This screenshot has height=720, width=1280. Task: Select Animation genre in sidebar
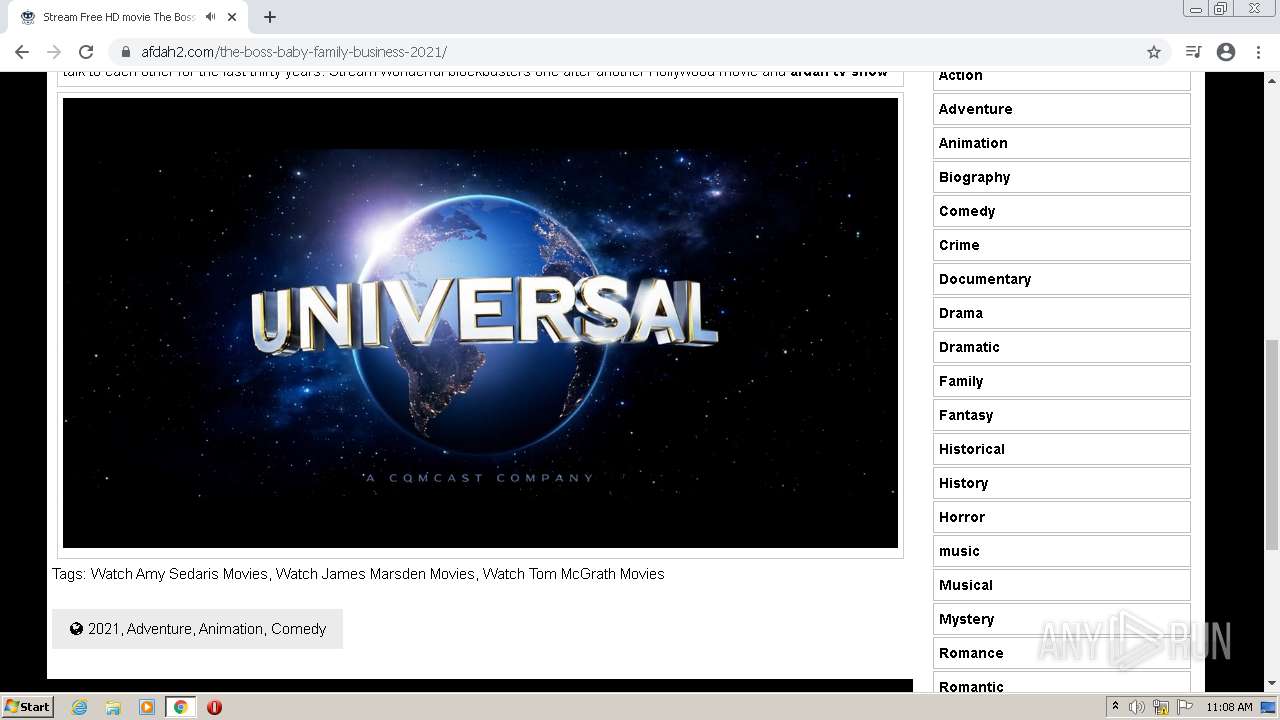coord(1061,143)
